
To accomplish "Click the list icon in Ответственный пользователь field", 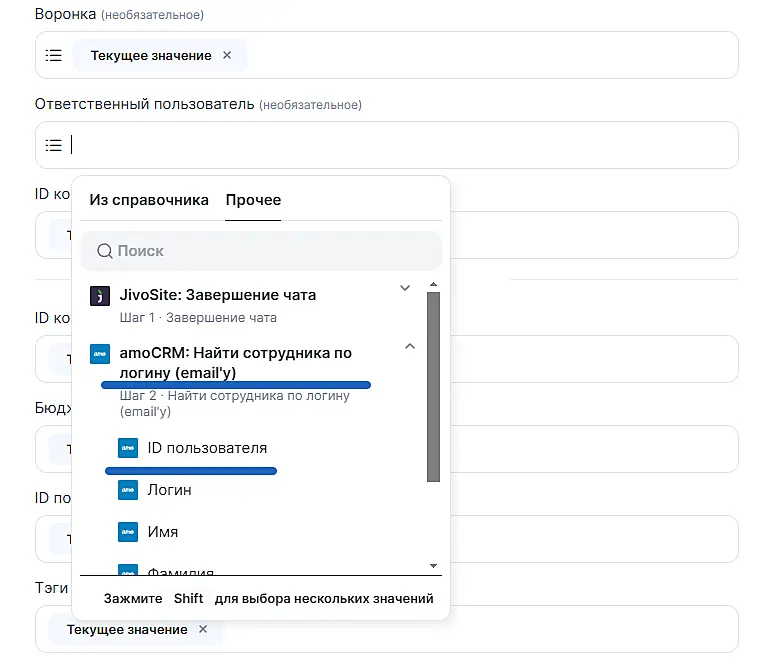I will pyautogui.click(x=54, y=146).
